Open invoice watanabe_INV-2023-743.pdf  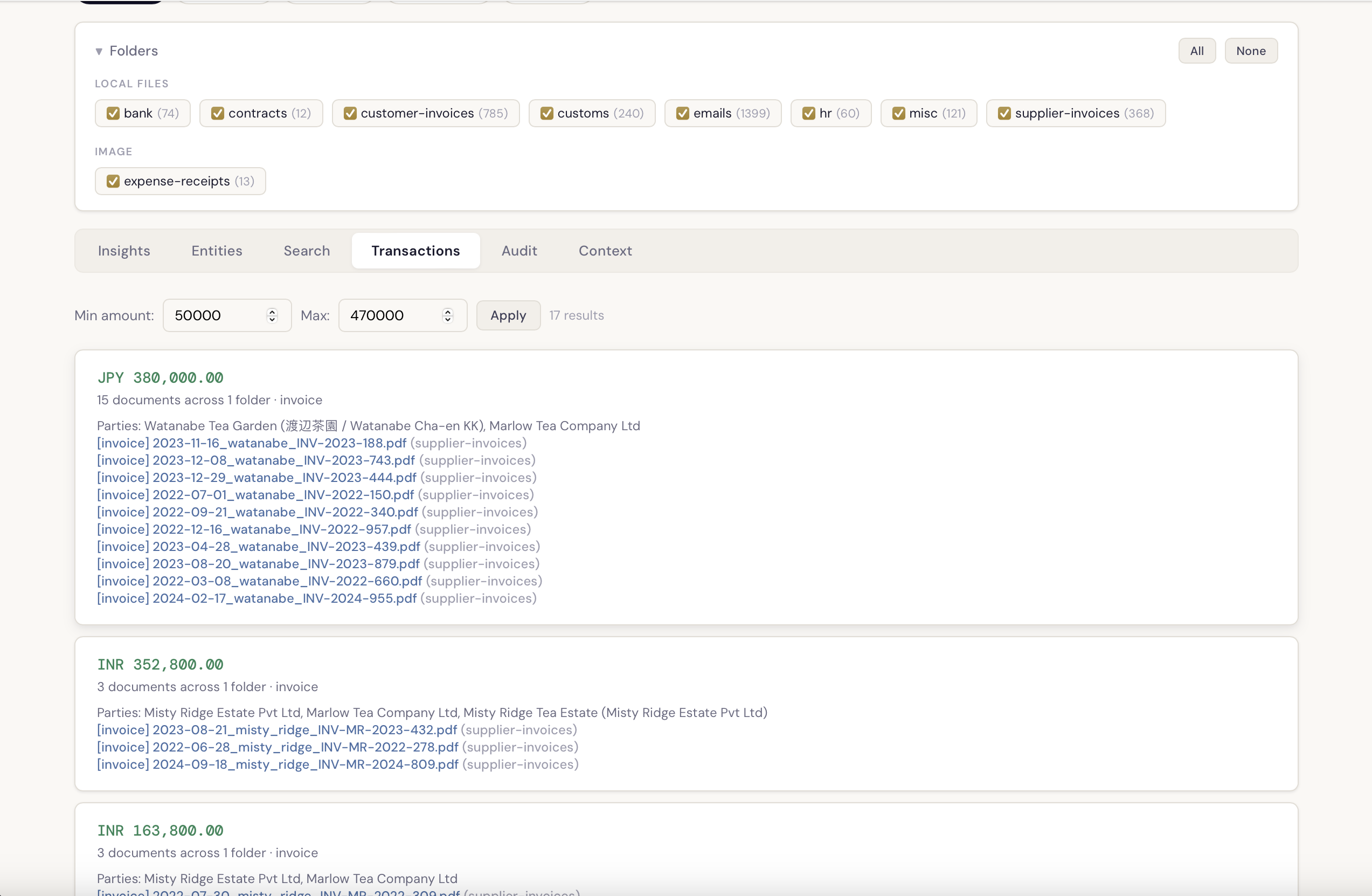pyautogui.click(x=256, y=460)
